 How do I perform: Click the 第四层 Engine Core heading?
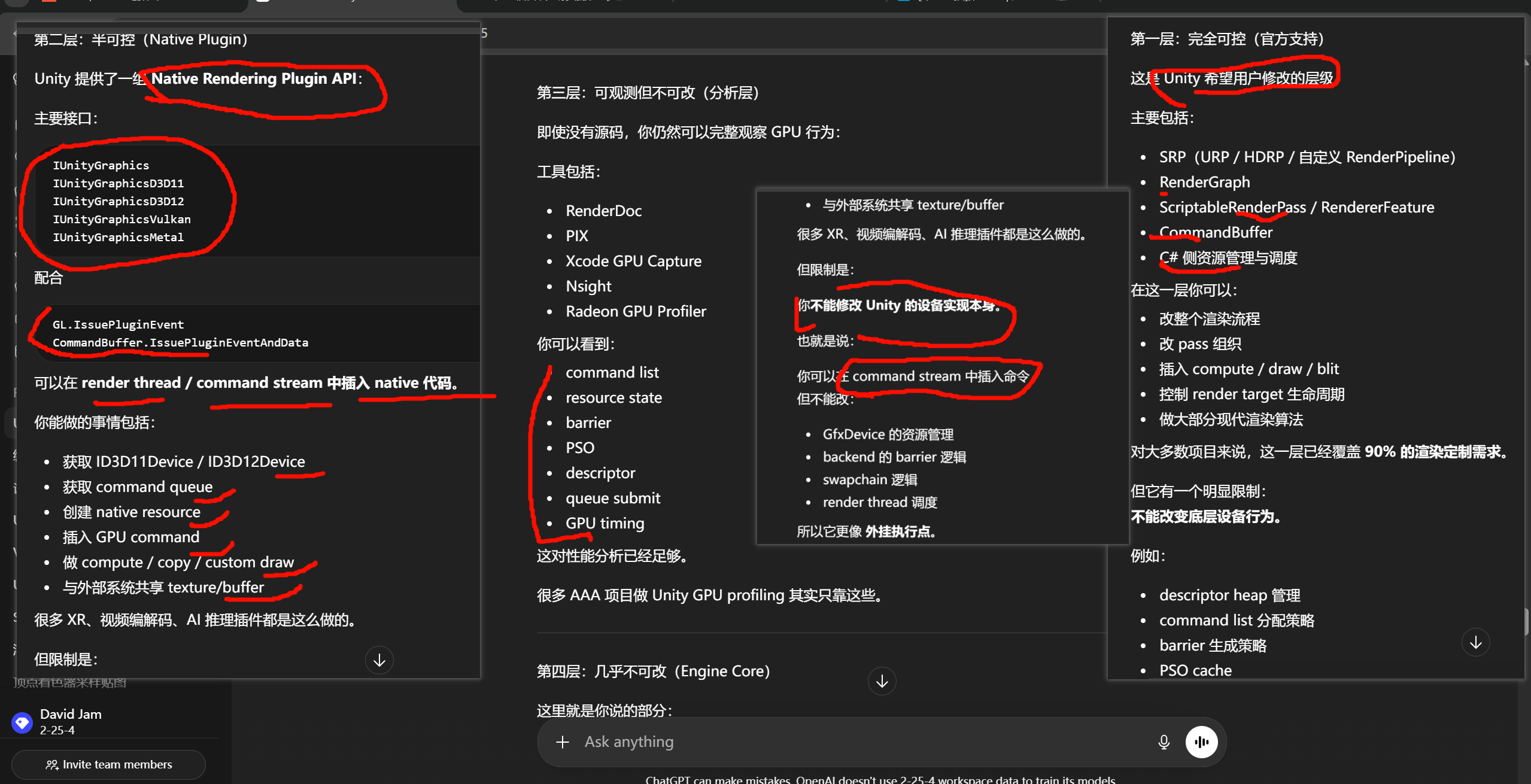[x=653, y=671]
